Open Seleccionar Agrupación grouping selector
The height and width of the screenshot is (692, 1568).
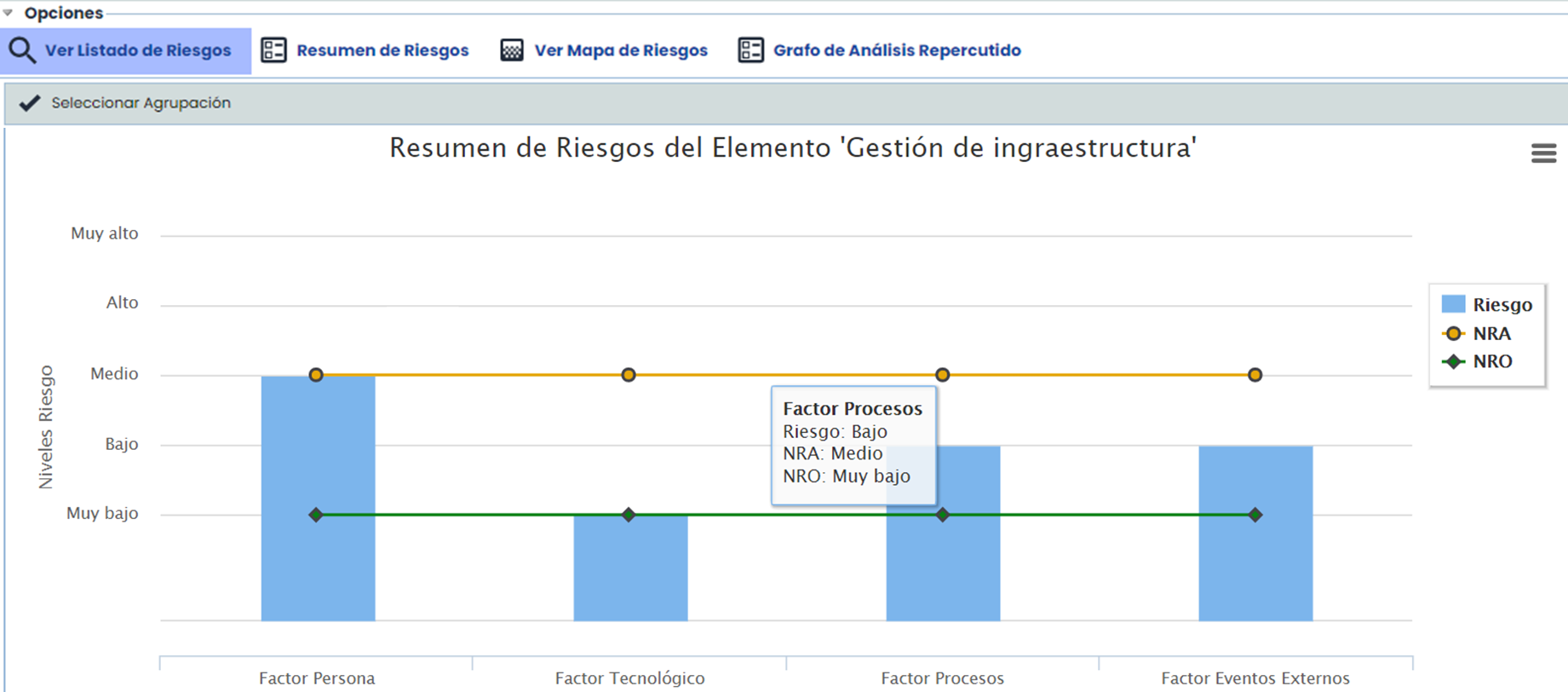point(141,103)
